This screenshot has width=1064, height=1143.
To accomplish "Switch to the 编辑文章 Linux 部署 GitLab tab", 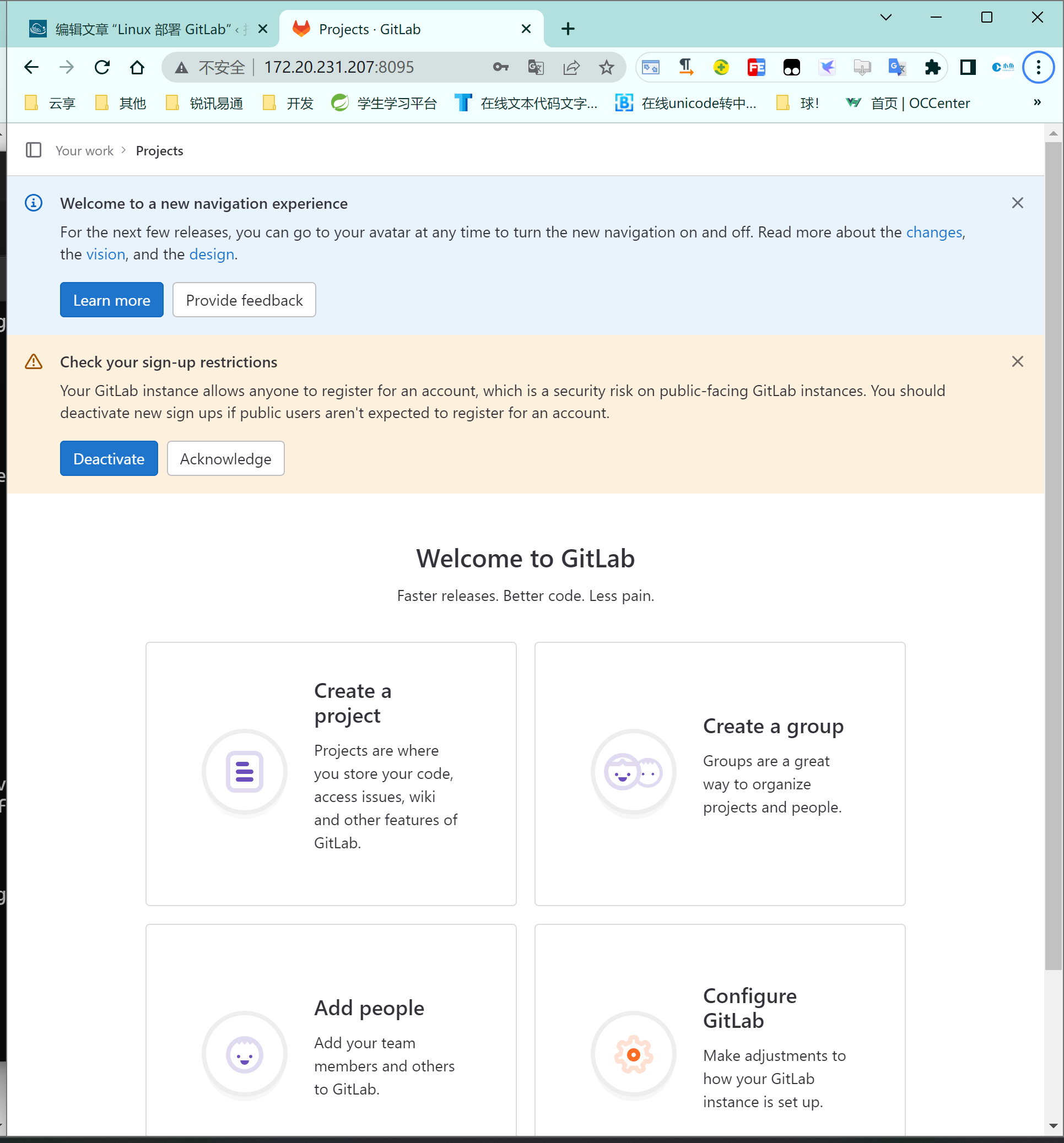I will pos(144,29).
